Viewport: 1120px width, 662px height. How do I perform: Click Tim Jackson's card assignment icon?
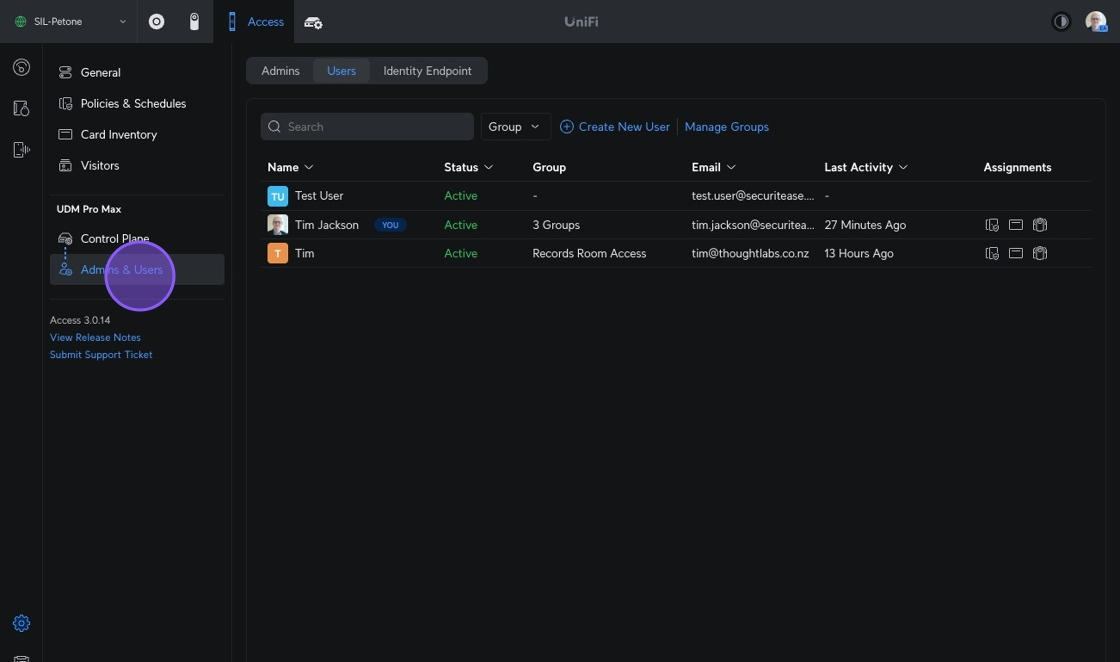1015,225
